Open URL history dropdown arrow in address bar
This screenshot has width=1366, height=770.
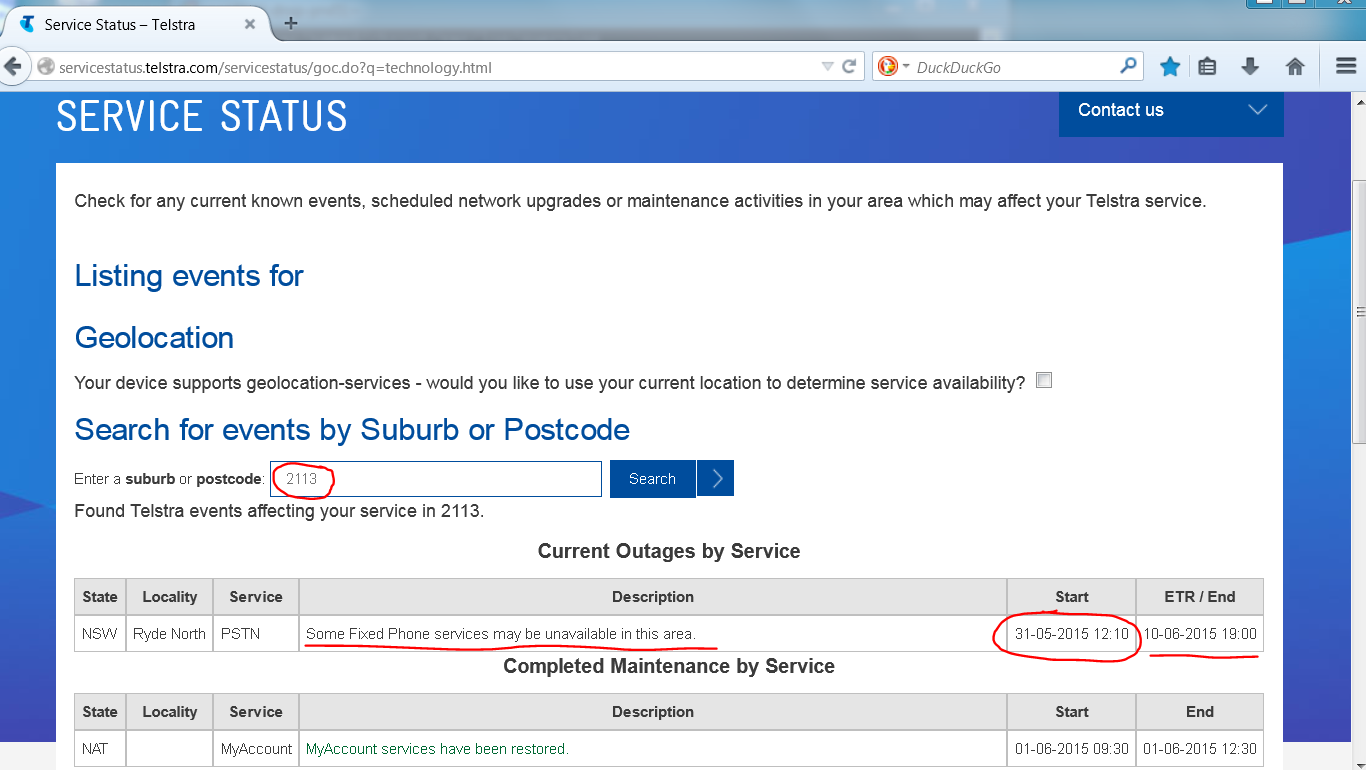[x=827, y=67]
